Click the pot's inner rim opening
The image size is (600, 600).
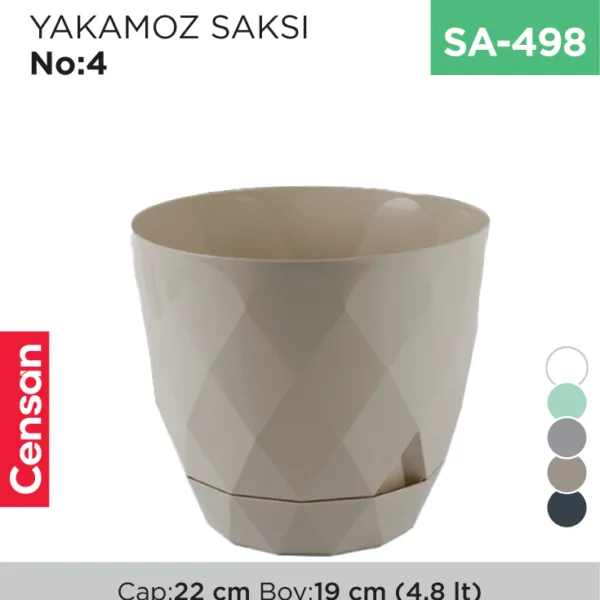click(x=310, y=224)
